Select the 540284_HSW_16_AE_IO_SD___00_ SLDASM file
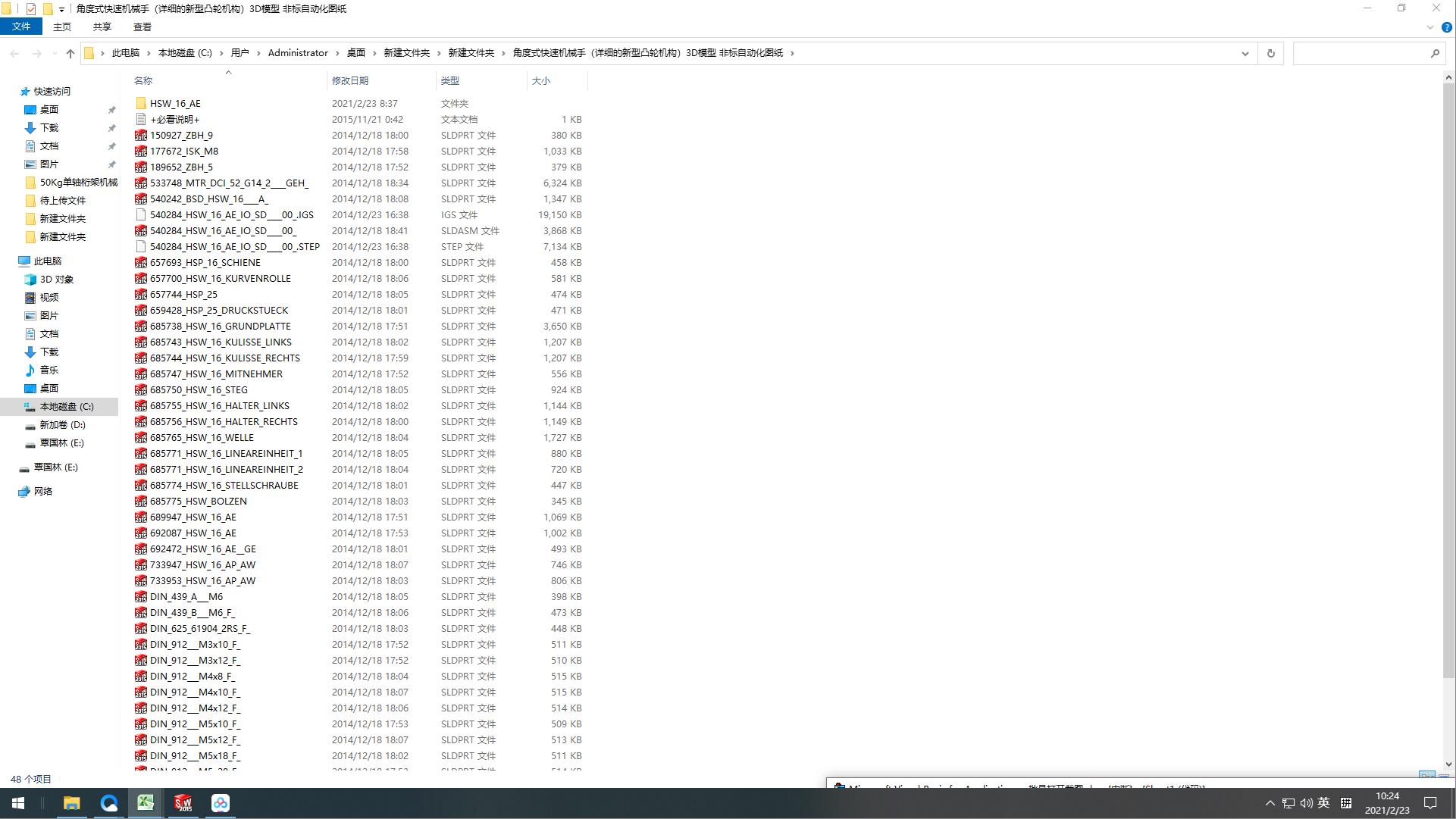Viewport: 1456px width, 819px height. 223,231
